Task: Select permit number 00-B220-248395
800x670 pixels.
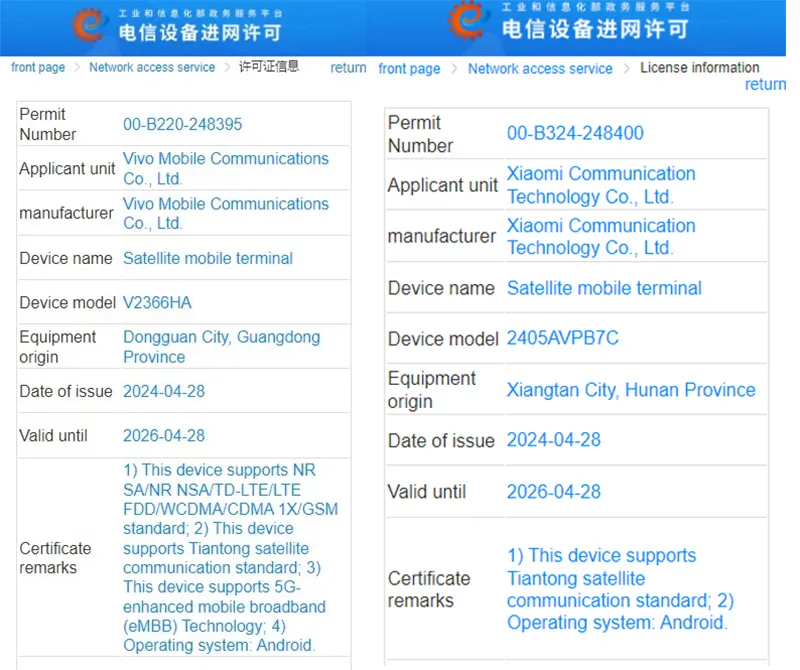Action: click(183, 124)
